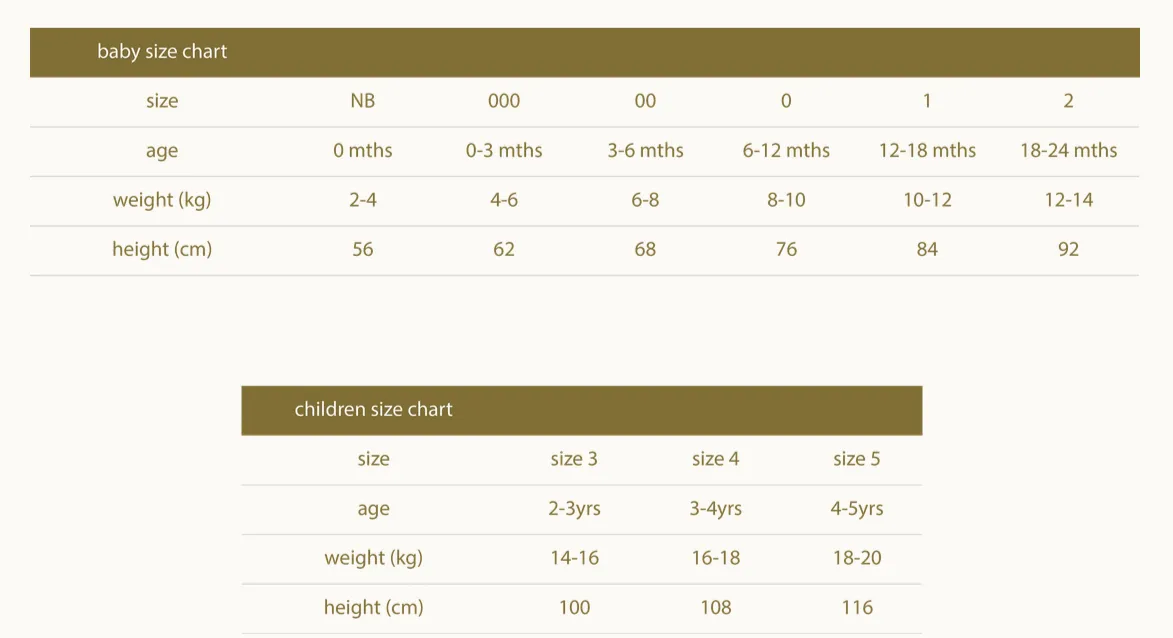
Task: Select height value 108
Action: 715,607
